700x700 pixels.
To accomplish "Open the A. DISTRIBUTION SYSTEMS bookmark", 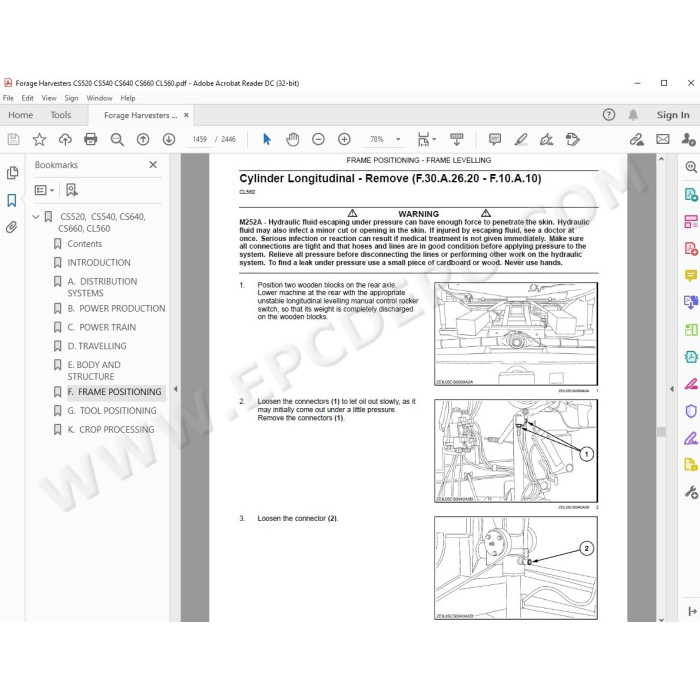I will point(102,287).
